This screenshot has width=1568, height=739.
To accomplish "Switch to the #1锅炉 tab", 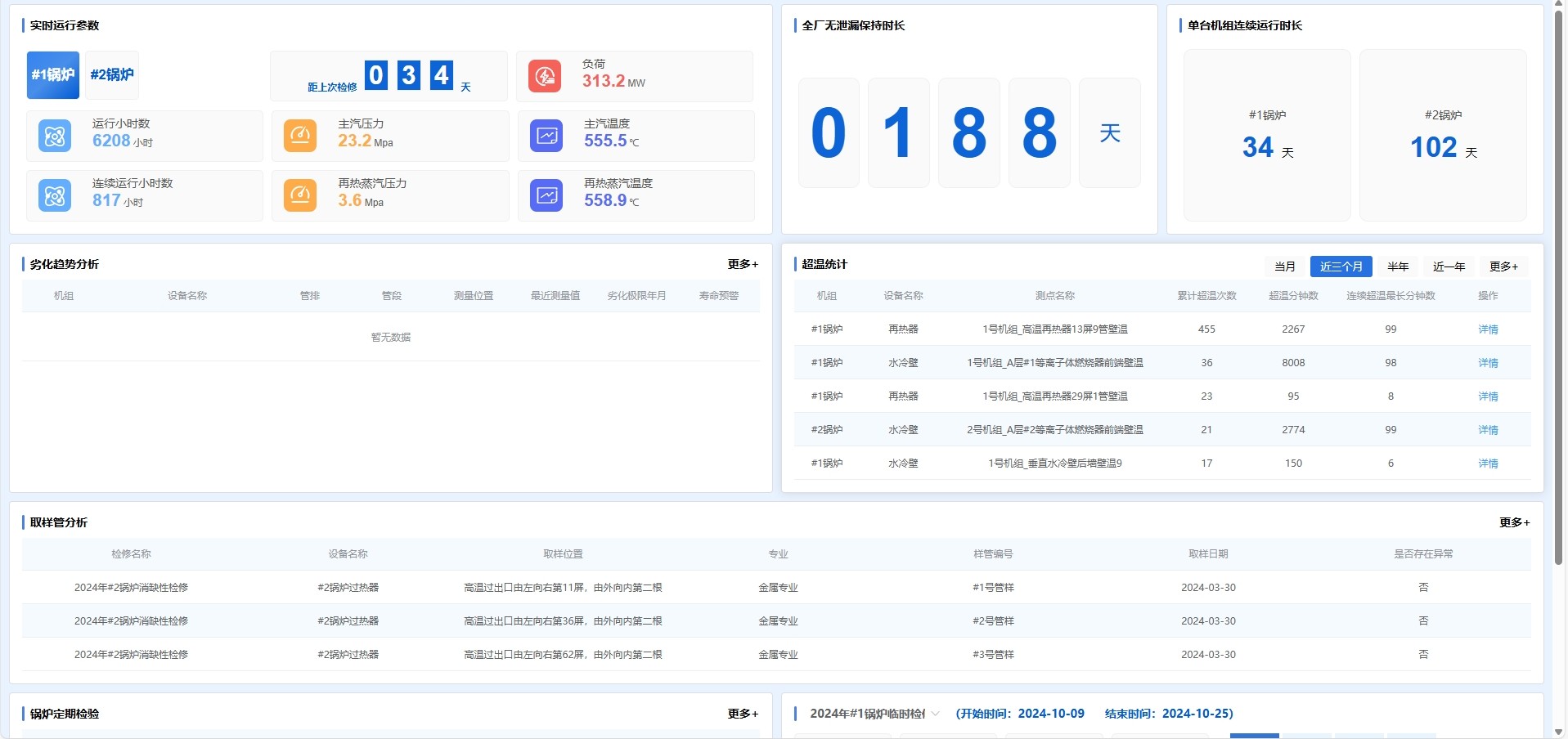I will point(53,75).
